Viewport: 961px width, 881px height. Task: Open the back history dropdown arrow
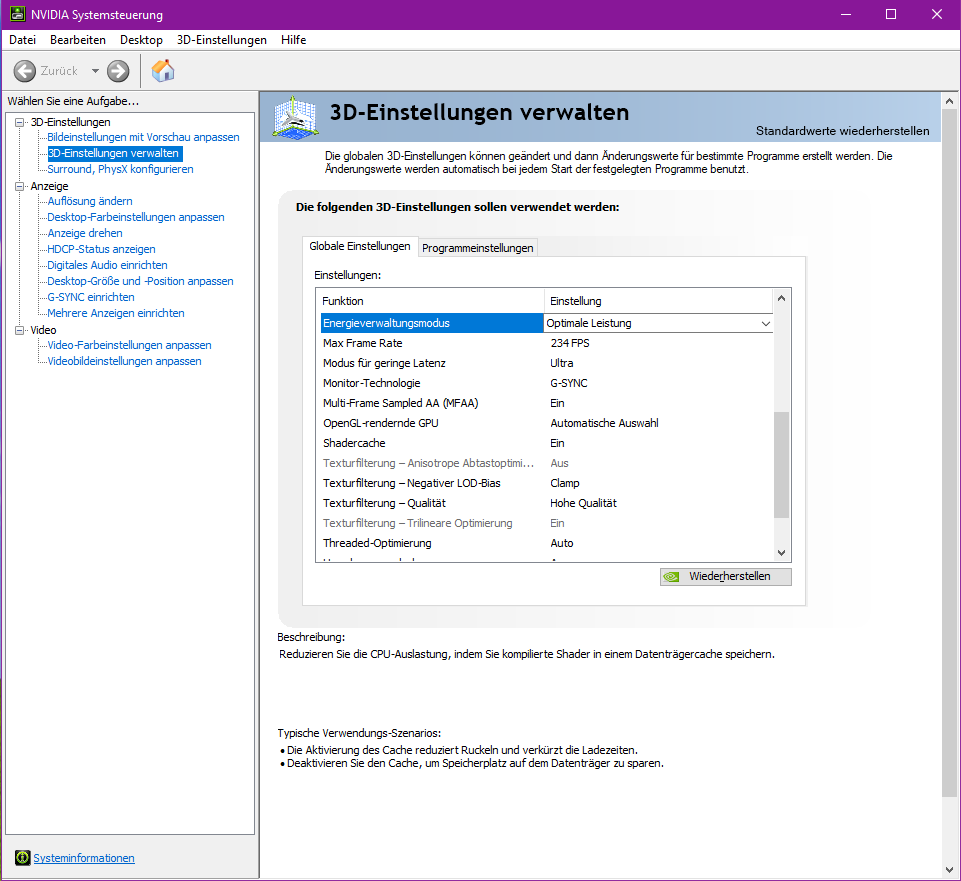coord(95,71)
